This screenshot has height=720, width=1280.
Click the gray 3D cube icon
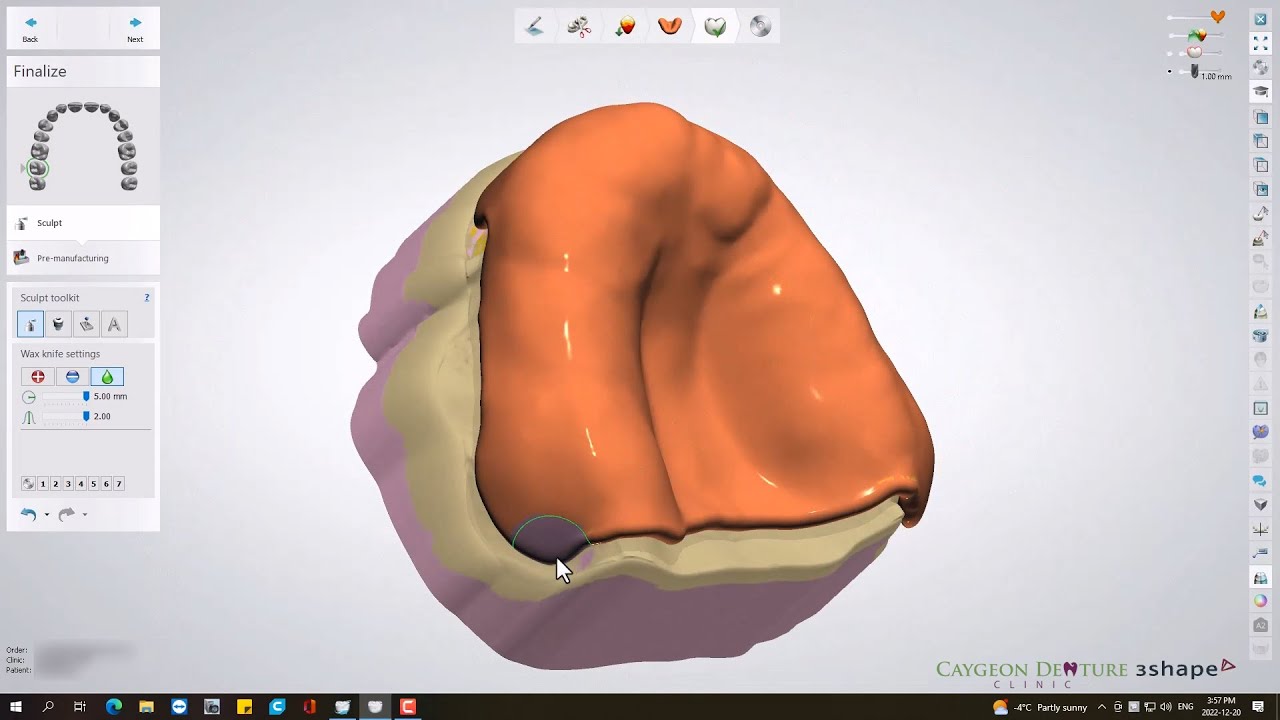pos(1261,505)
